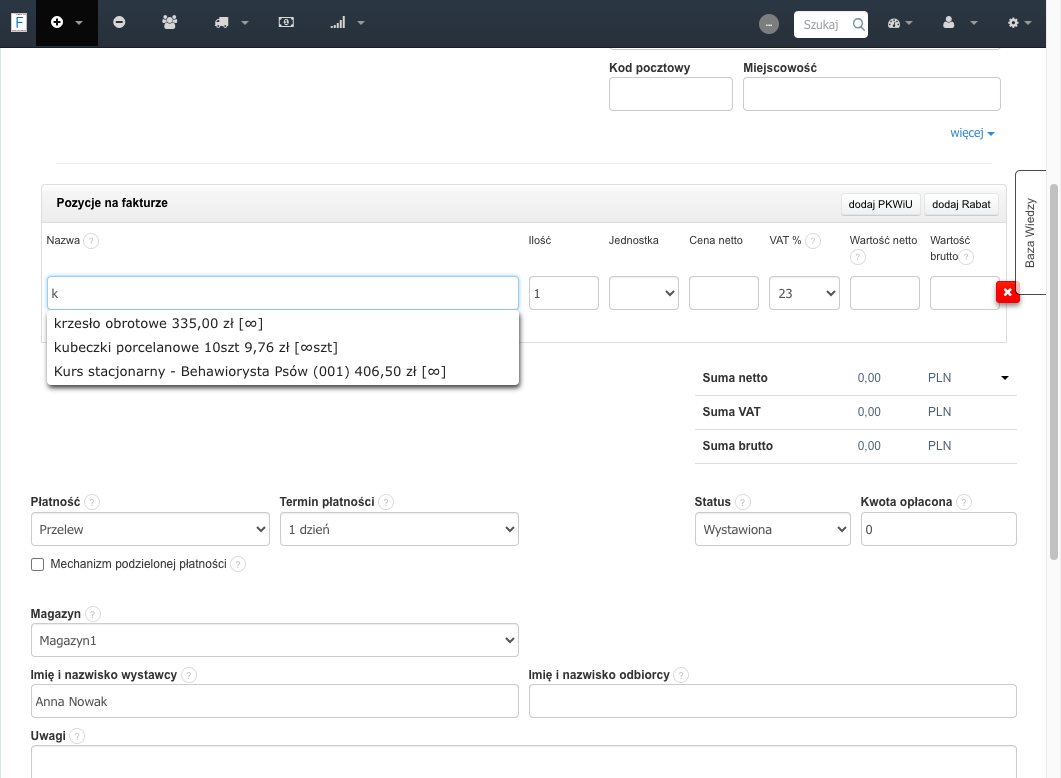Click the banknote payments icon
The image size is (1061, 778).
pos(286,22)
